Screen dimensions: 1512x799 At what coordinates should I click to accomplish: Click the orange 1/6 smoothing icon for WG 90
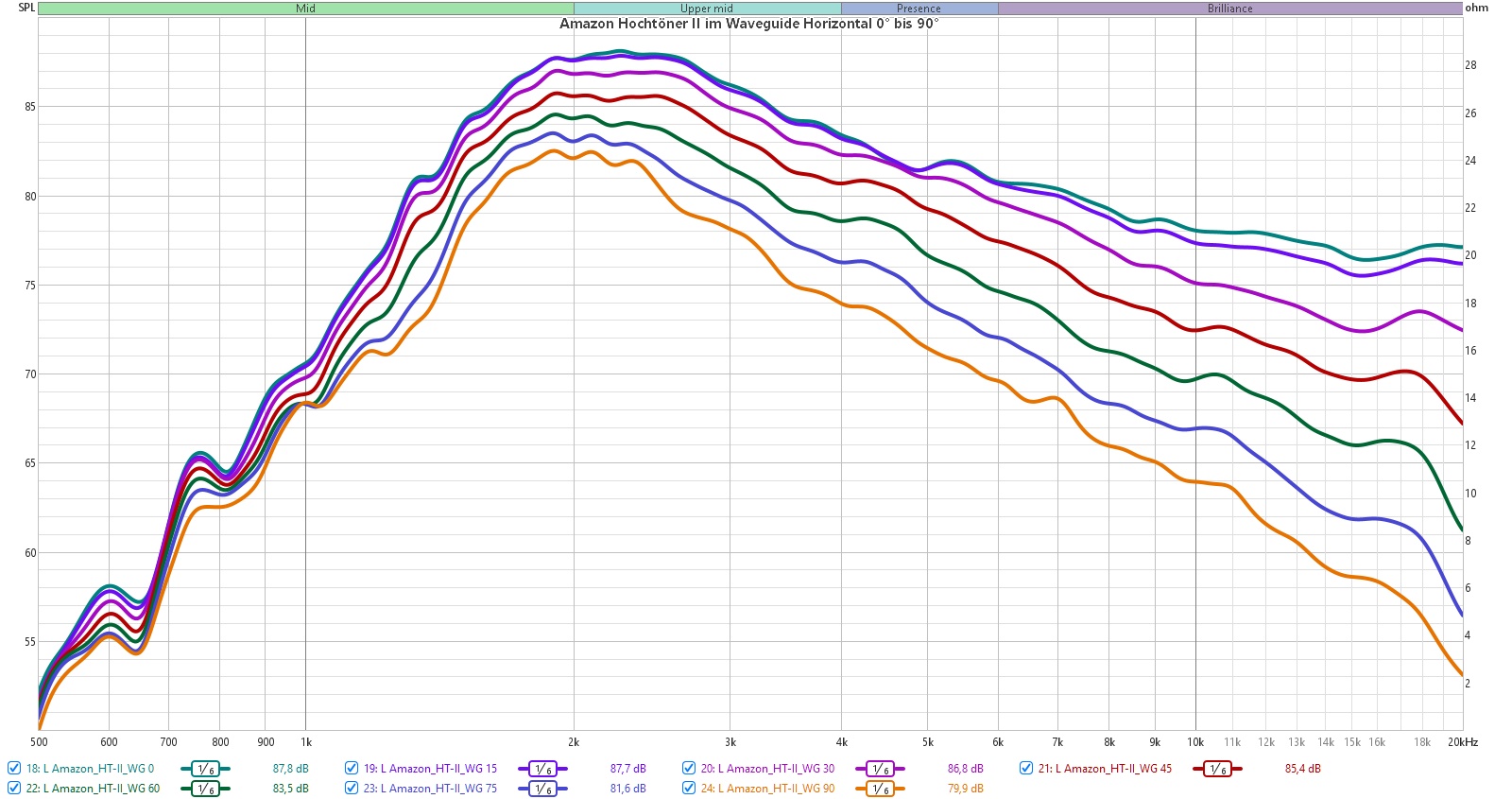click(880, 789)
